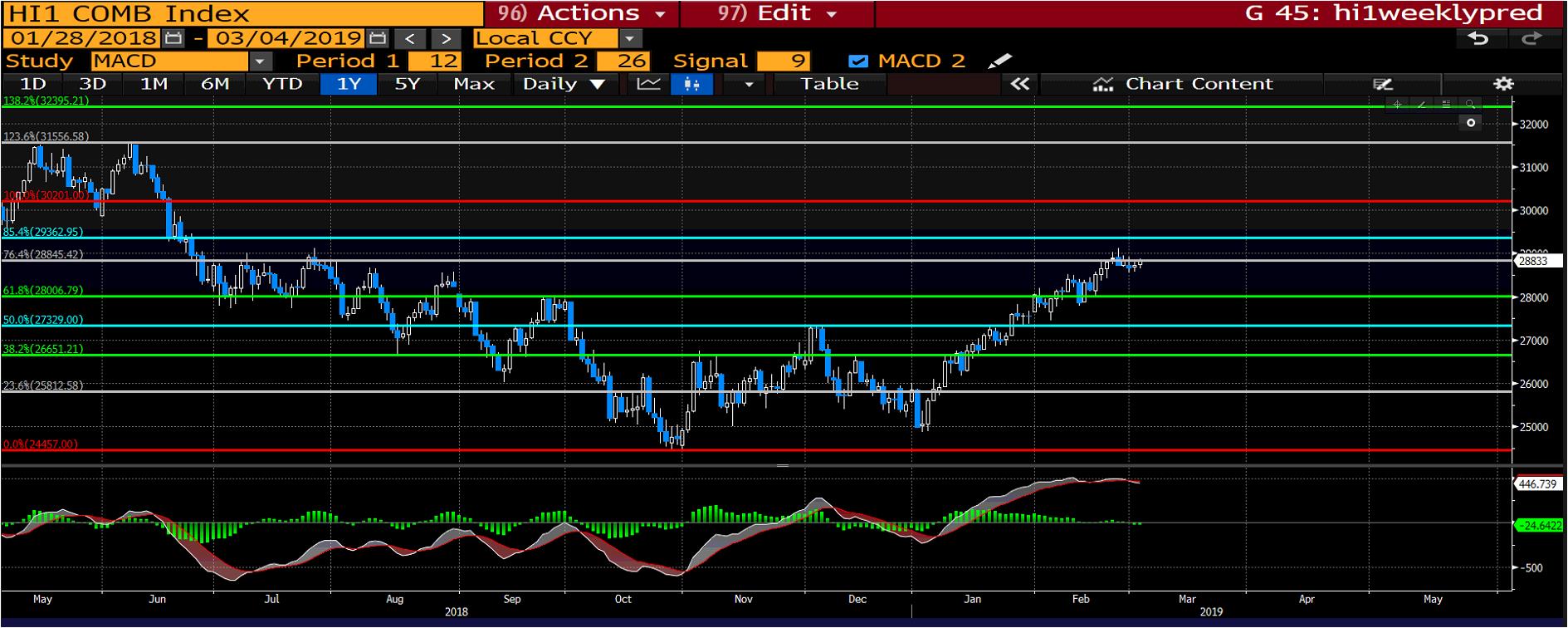Open chart settings gear icon
Viewport: 1568px width, 628px height.
(x=1503, y=84)
